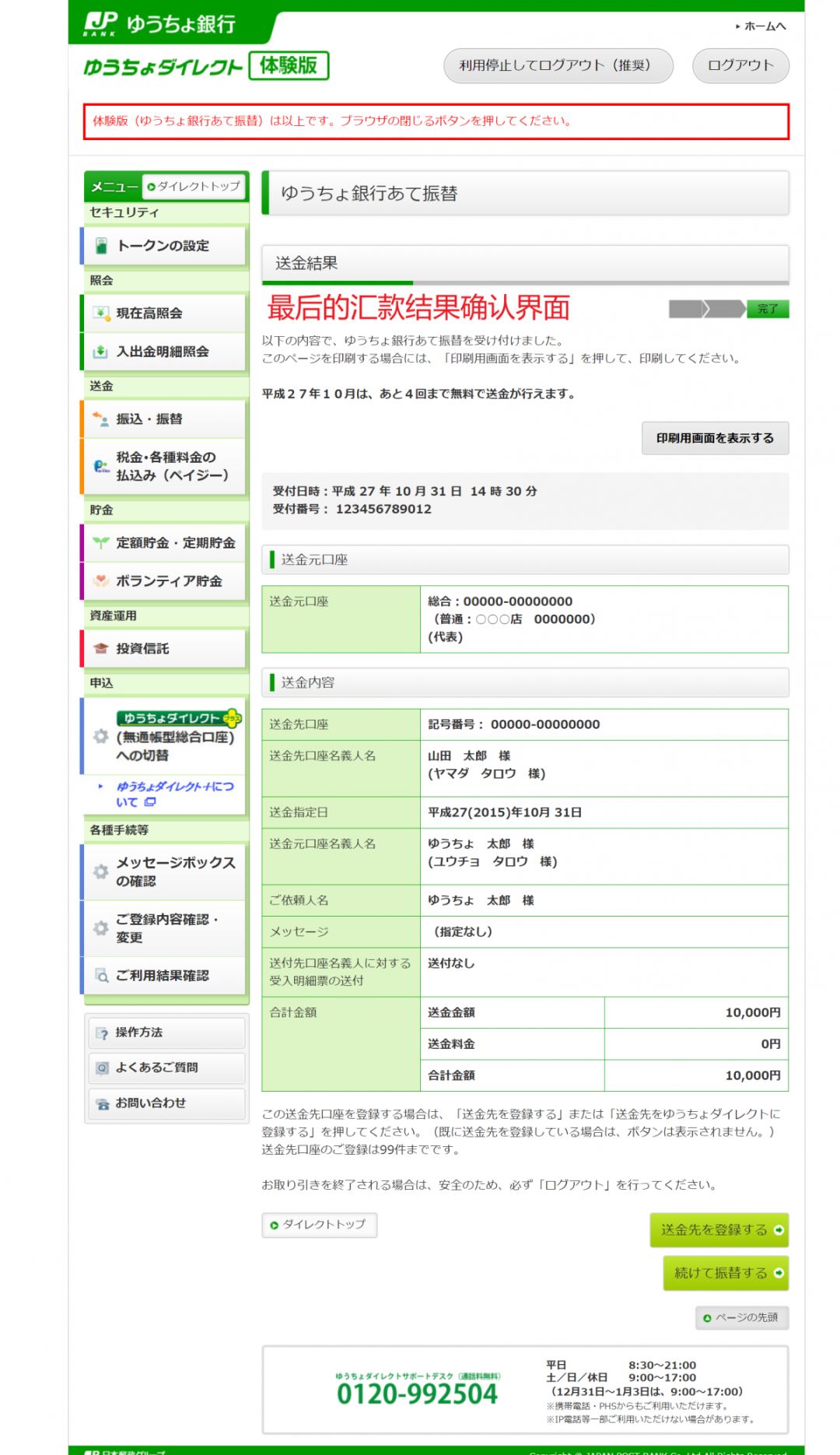Open ご利用結果確認 menu item

pyautogui.click(x=164, y=975)
